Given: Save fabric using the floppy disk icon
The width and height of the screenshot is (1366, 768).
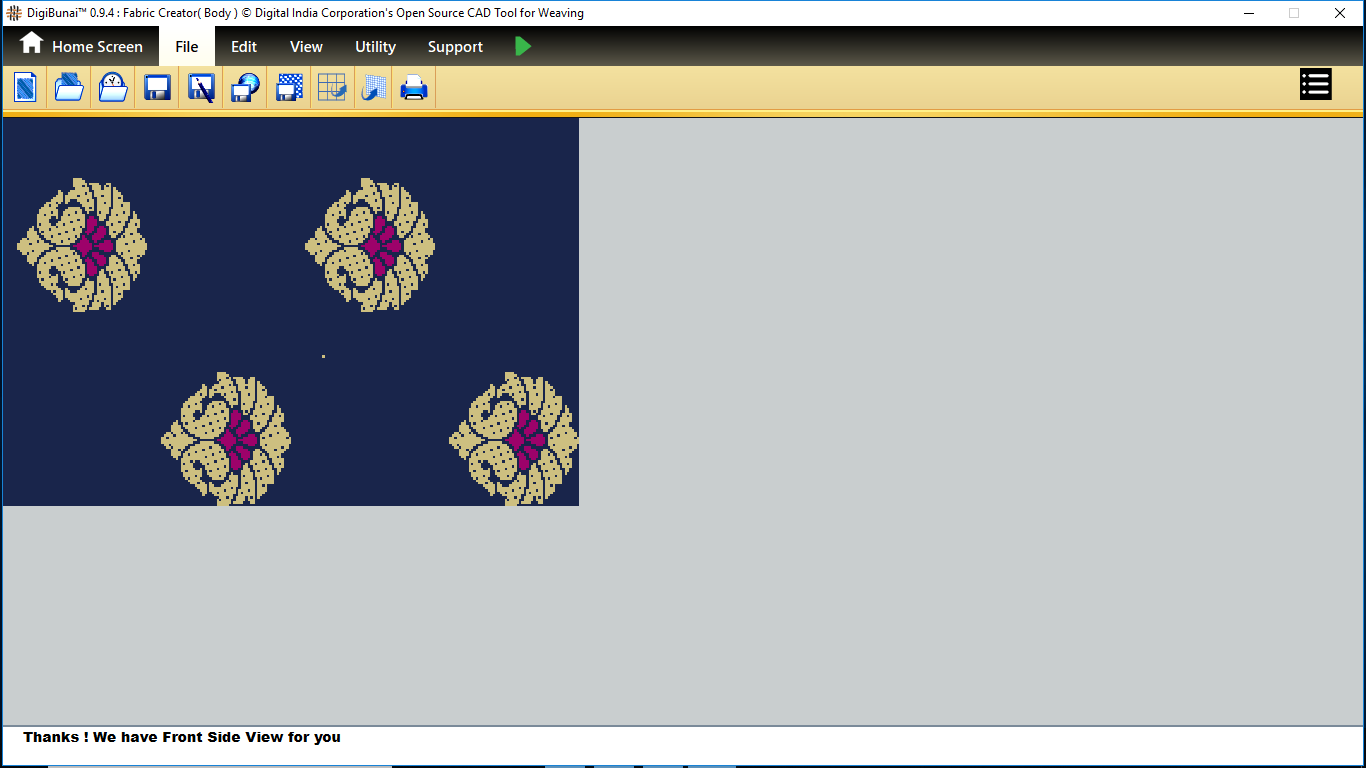Looking at the screenshot, I should [x=157, y=88].
